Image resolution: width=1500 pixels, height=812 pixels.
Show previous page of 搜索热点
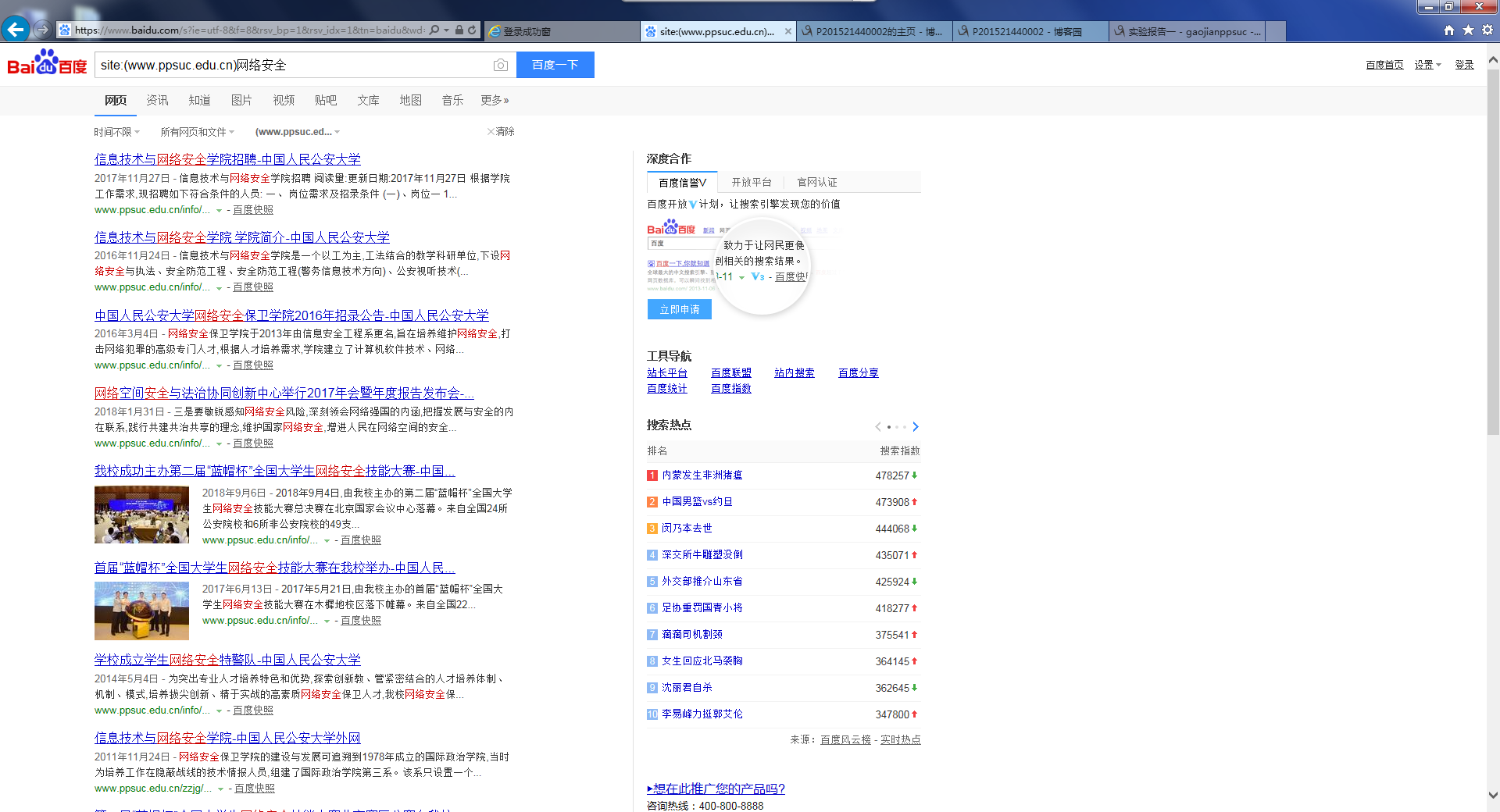(878, 426)
